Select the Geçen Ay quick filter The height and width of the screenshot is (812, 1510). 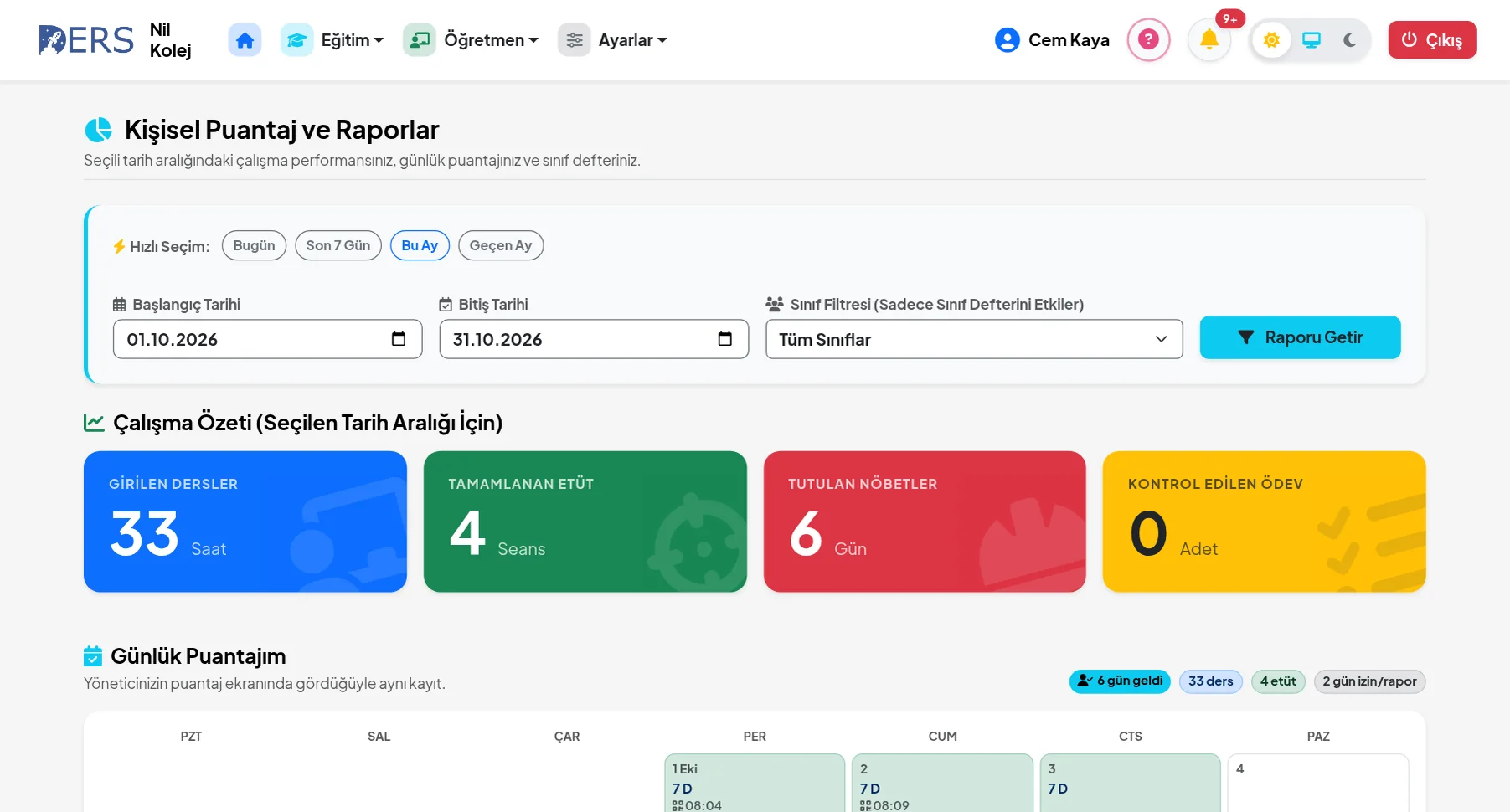[501, 245]
